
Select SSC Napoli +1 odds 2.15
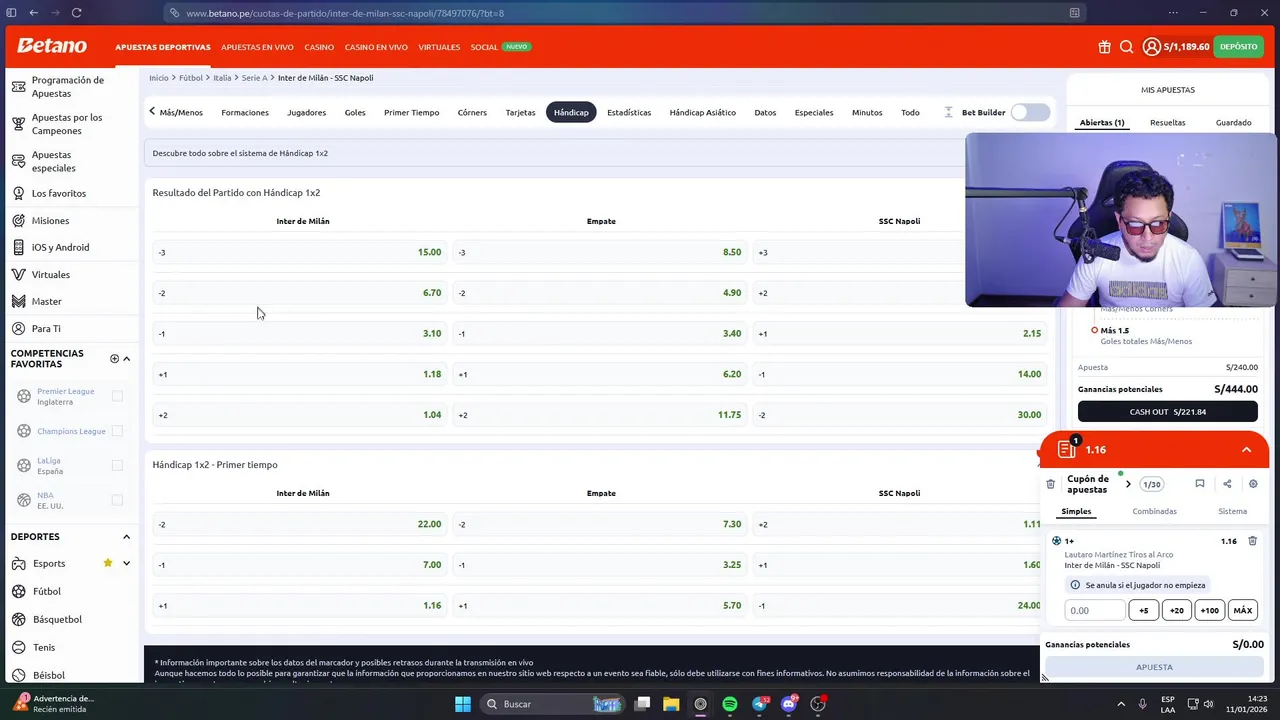pyautogui.click(x=900, y=333)
